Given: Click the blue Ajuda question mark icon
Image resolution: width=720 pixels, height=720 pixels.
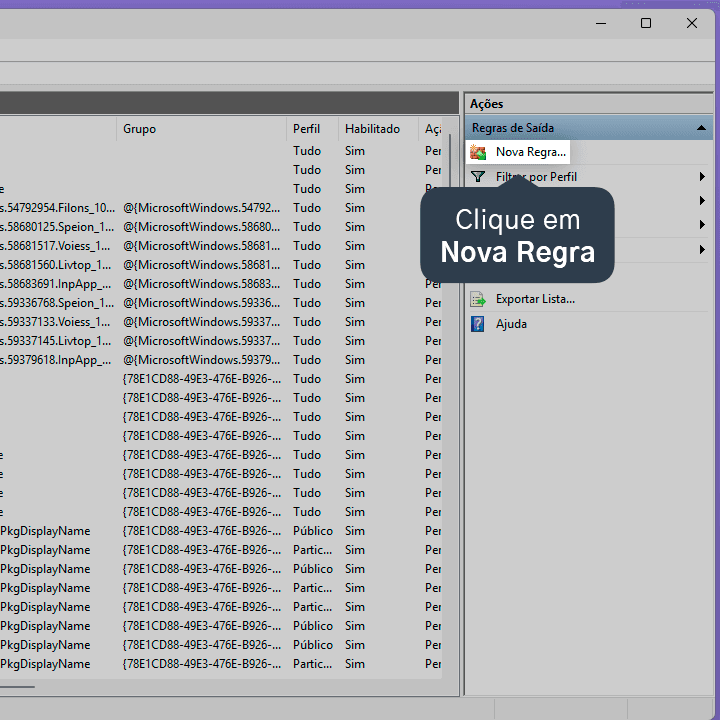Looking at the screenshot, I should [478, 324].
